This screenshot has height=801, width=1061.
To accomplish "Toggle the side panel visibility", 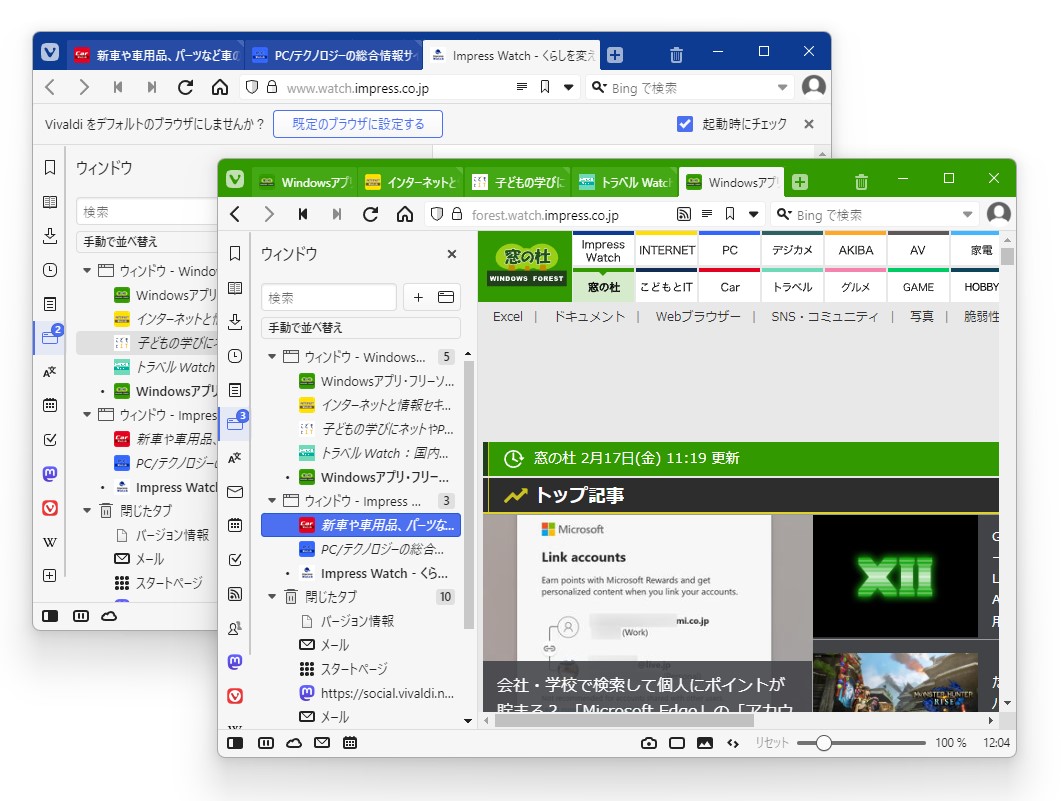I will click(x=236, y=743).
